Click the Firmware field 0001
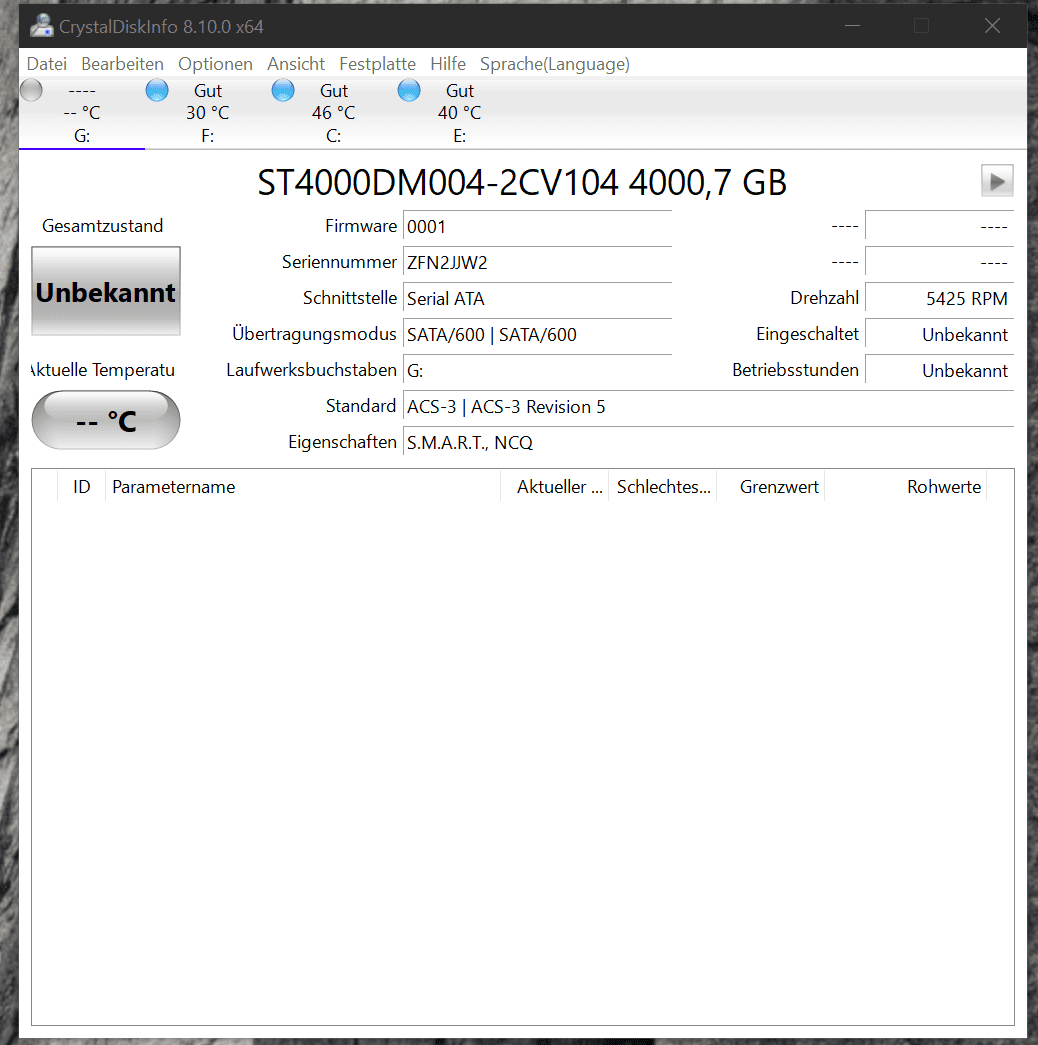This screenshot has height=1045, width=1038. (537, 226)
